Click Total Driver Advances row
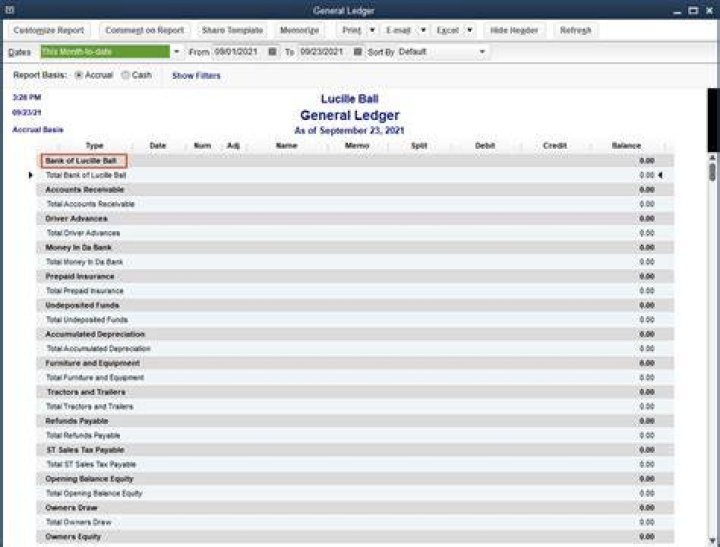This screenshot has width=720, height=547. click(x=355, y=233)
